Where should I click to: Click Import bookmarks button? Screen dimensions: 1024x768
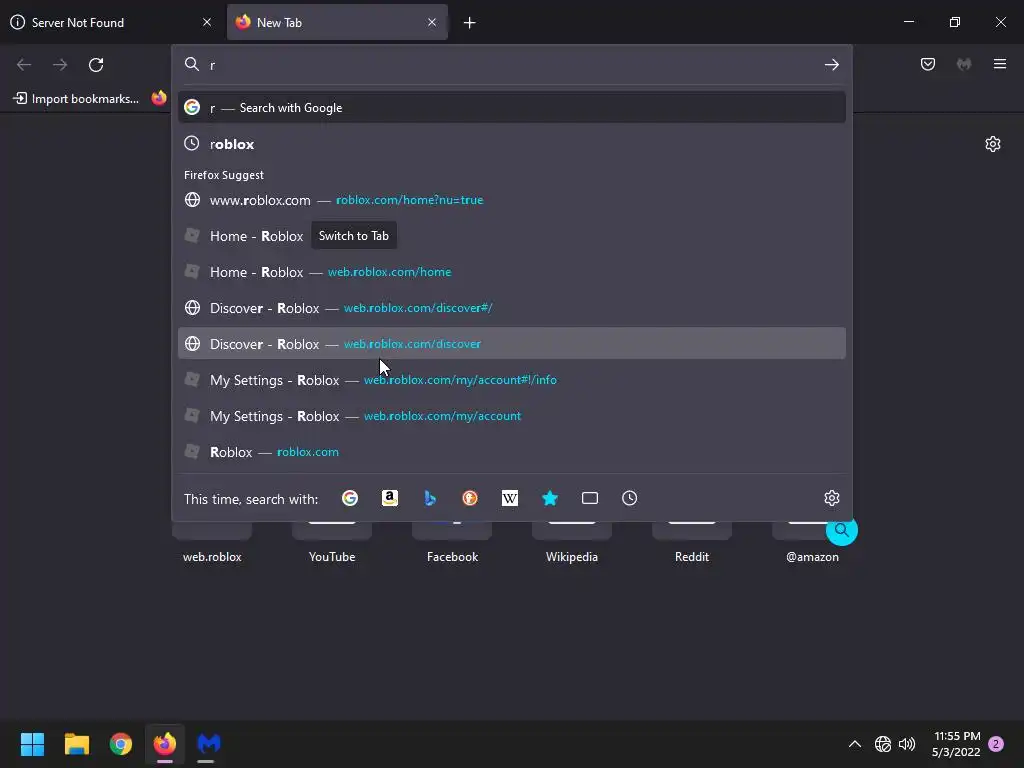[x=76, y=99]
